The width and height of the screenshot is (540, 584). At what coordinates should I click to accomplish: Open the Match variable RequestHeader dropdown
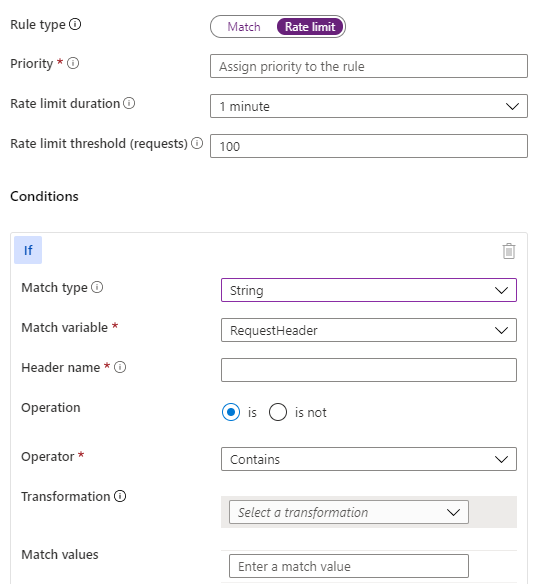click(x=369, y=330)
